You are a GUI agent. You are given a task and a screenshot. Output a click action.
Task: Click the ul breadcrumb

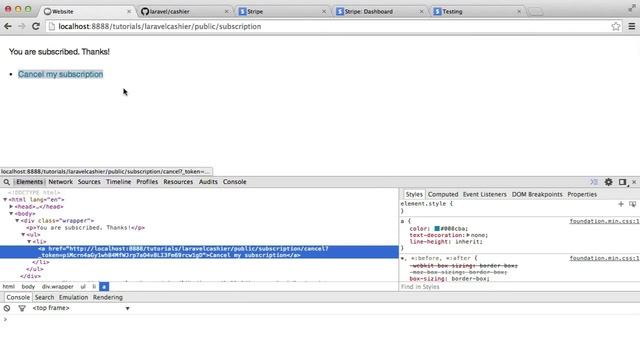[x=83, y=287]
